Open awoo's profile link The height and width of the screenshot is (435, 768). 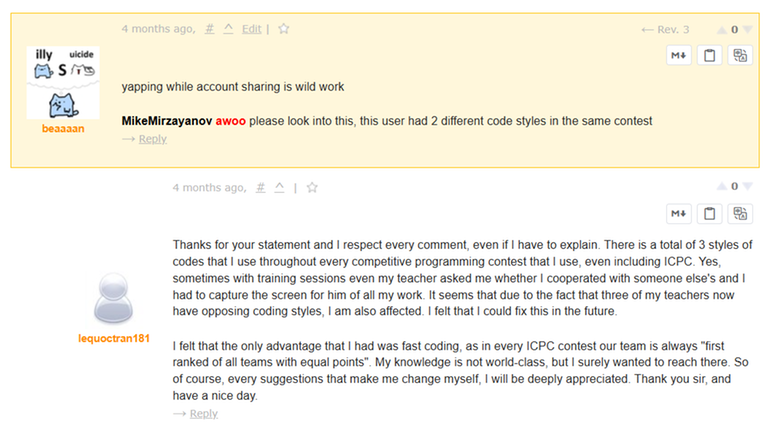[x=230, y=121]
